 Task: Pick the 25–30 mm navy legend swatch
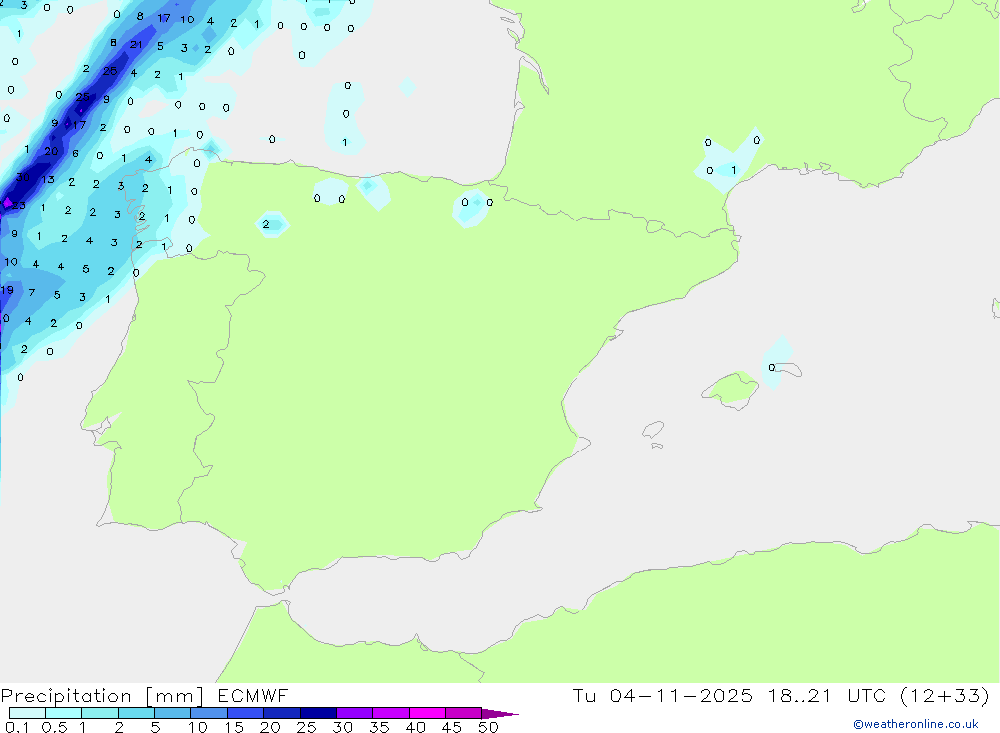pos(318,713)
